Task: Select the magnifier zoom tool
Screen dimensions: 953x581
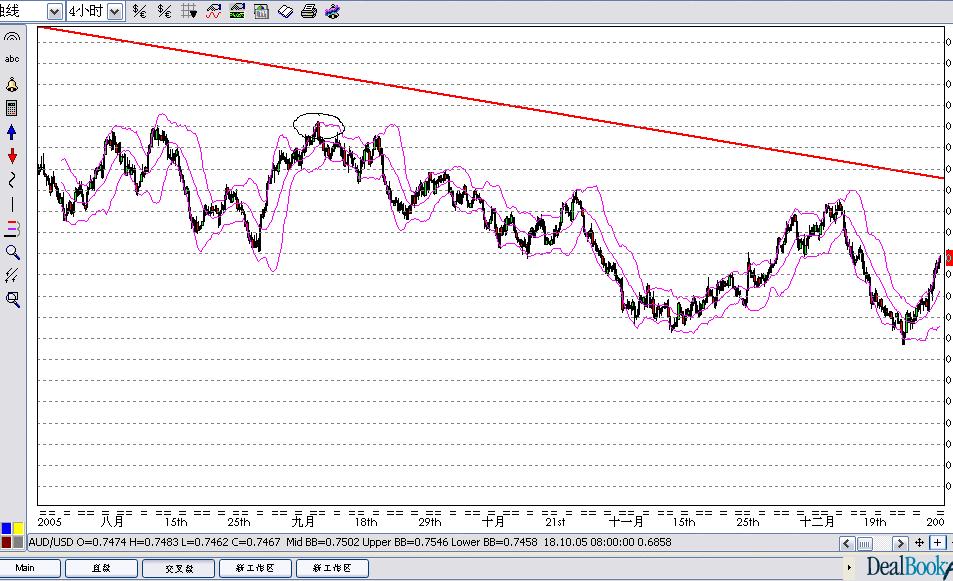Action: click(x=12, y=252)
